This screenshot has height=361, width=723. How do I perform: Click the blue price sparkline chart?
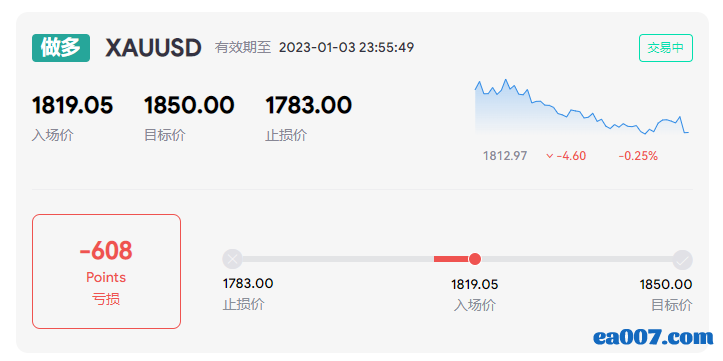click(582, 107)
